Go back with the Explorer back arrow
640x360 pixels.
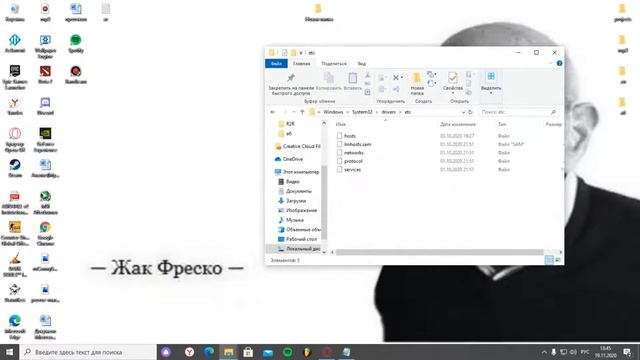click(273, 112)
